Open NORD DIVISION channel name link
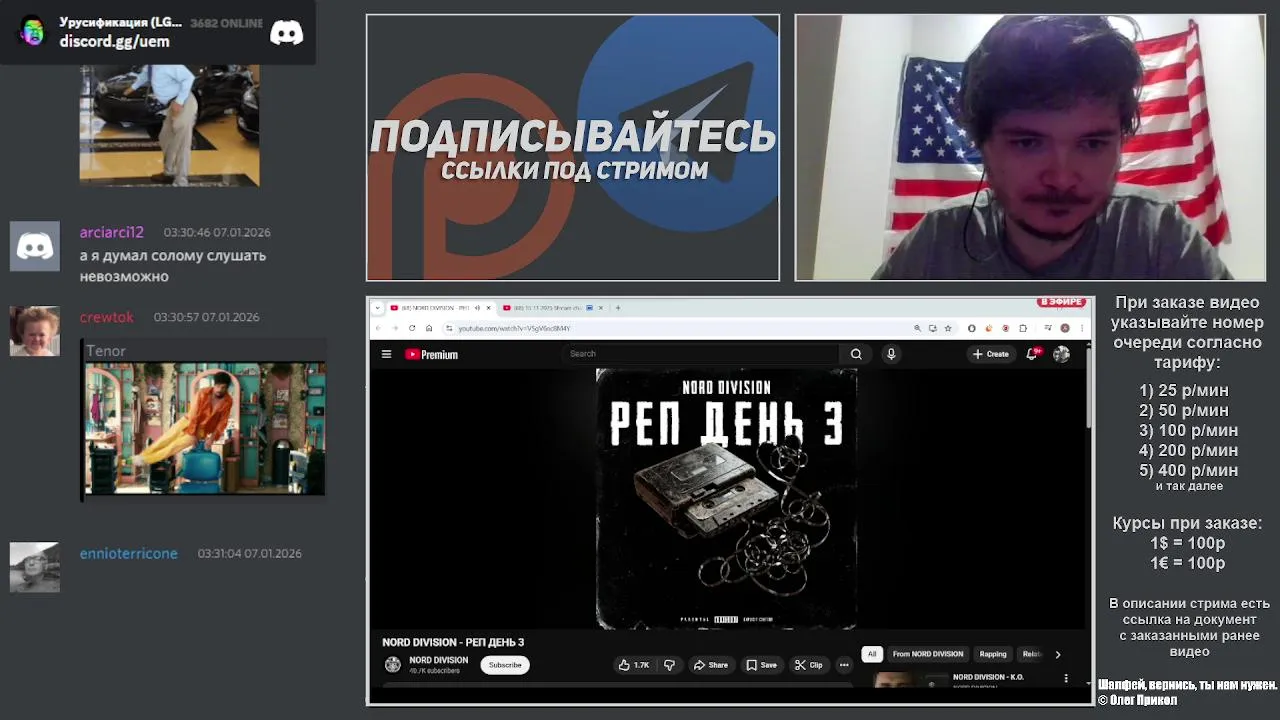The height and width of the screenshot is (720, 1280). click(x=438, y=660)
